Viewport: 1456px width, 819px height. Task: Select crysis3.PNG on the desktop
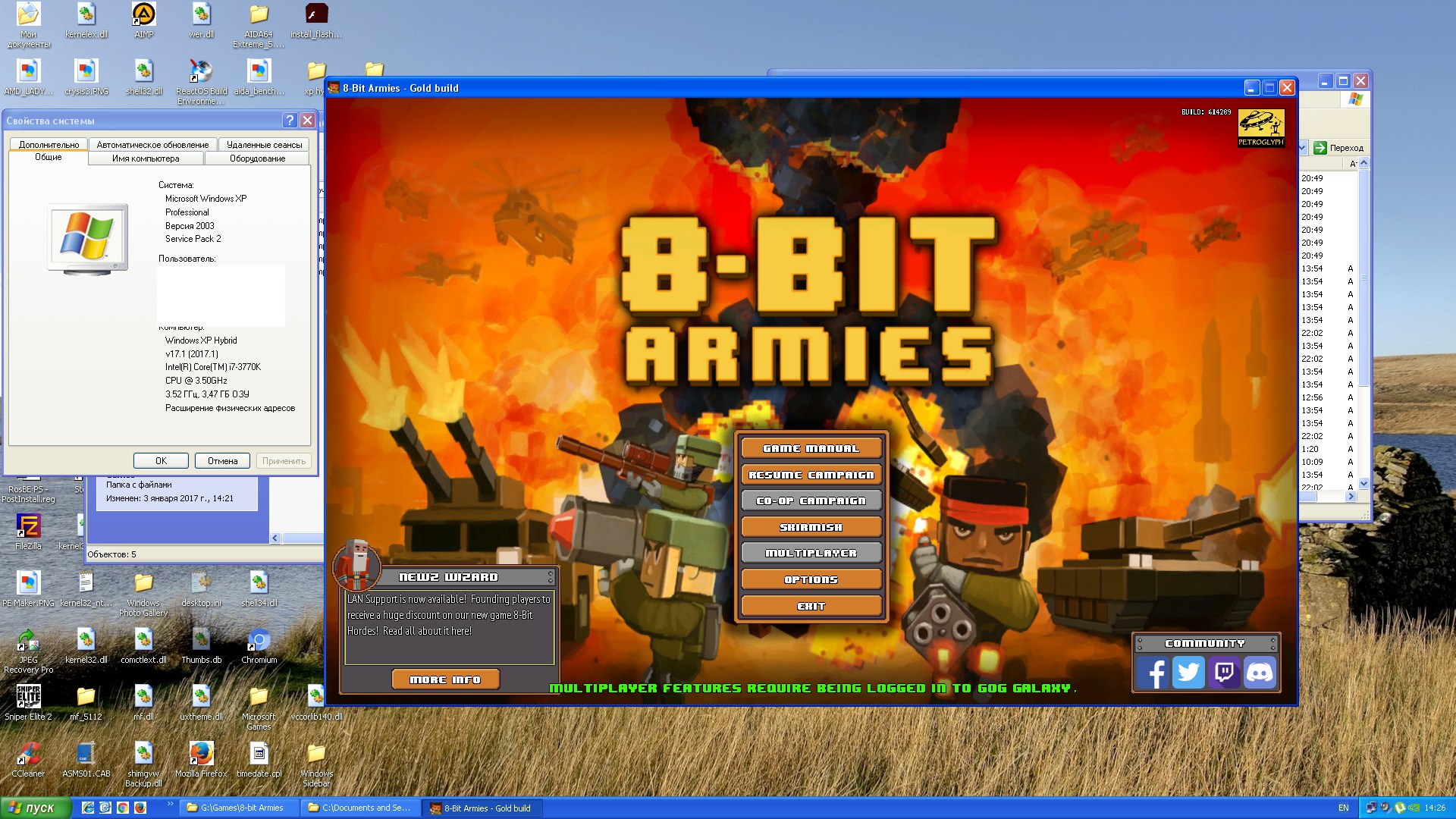tap(86, 77)
